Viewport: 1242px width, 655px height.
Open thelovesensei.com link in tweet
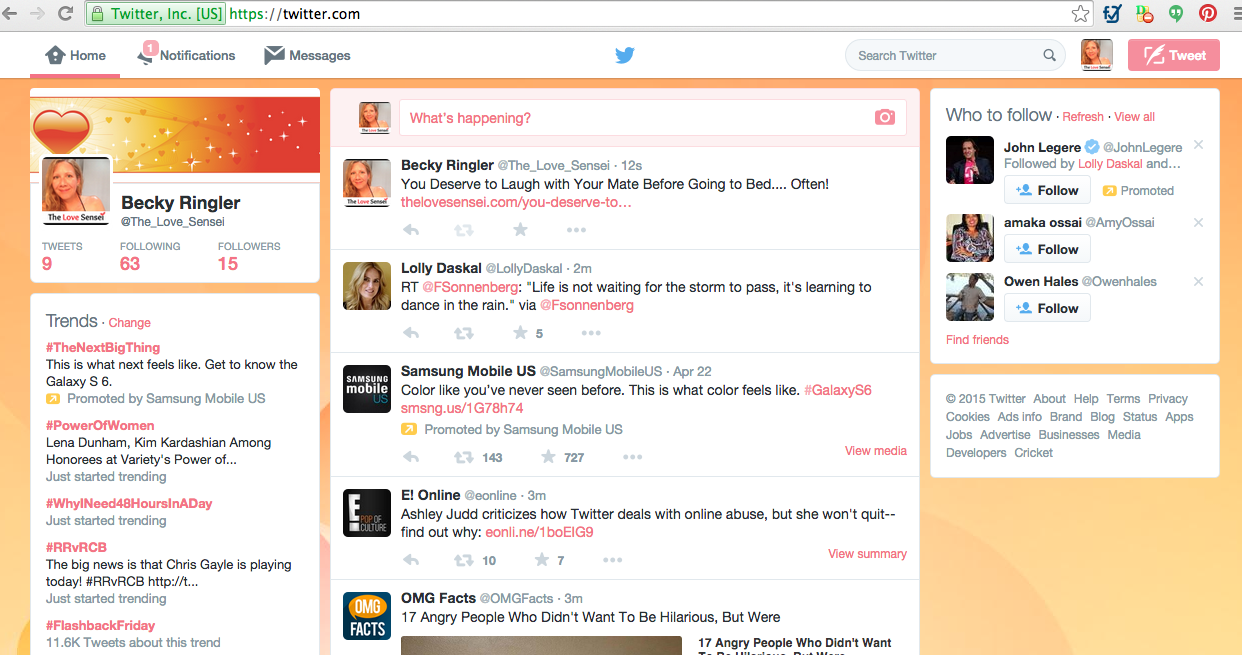[516, 202]
